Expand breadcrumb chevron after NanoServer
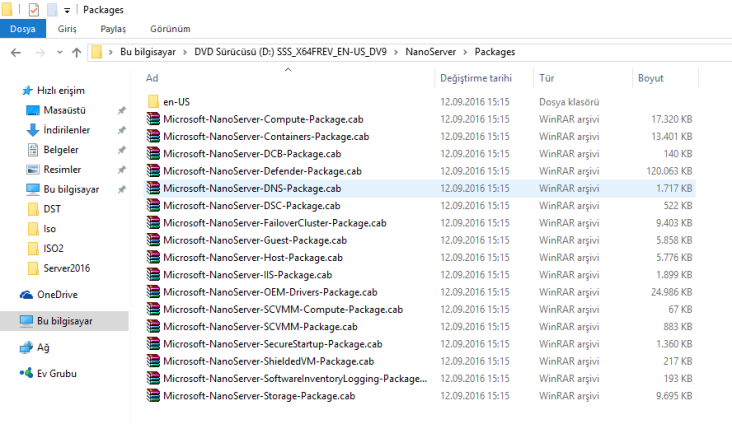 466,52
